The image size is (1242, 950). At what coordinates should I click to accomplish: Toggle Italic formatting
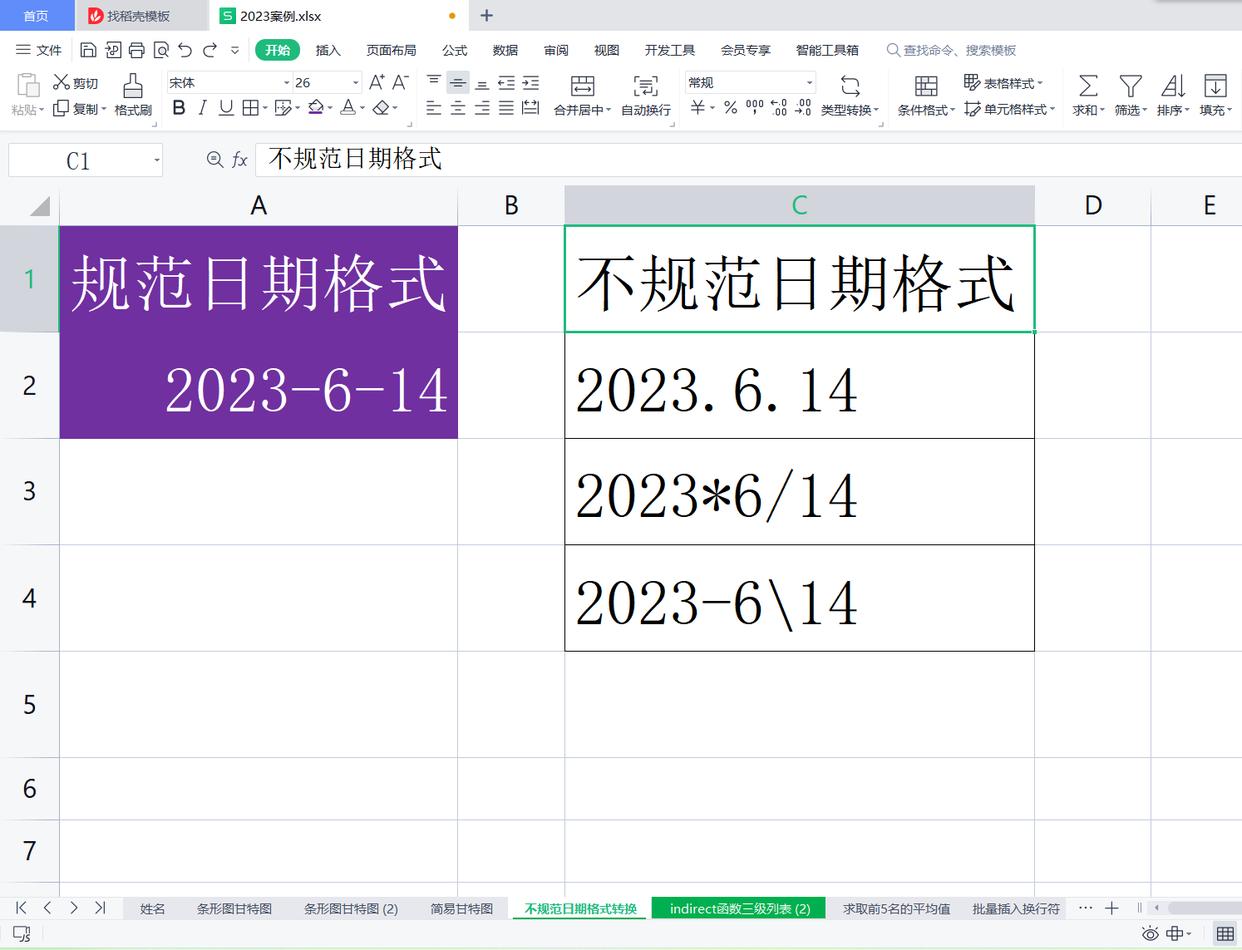pyautogui.click(x=203, y=108)
